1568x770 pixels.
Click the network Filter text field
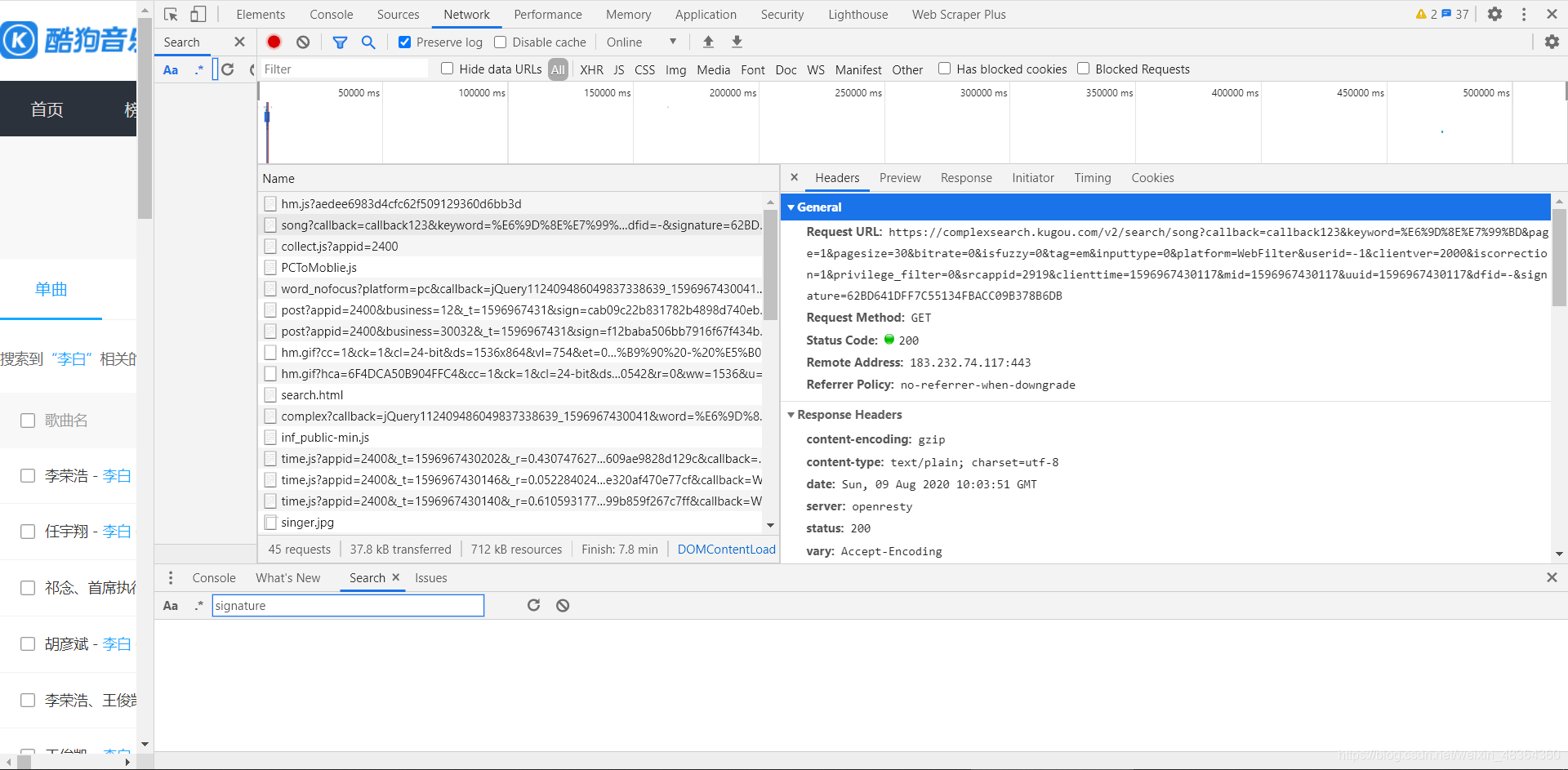[344, 69]
